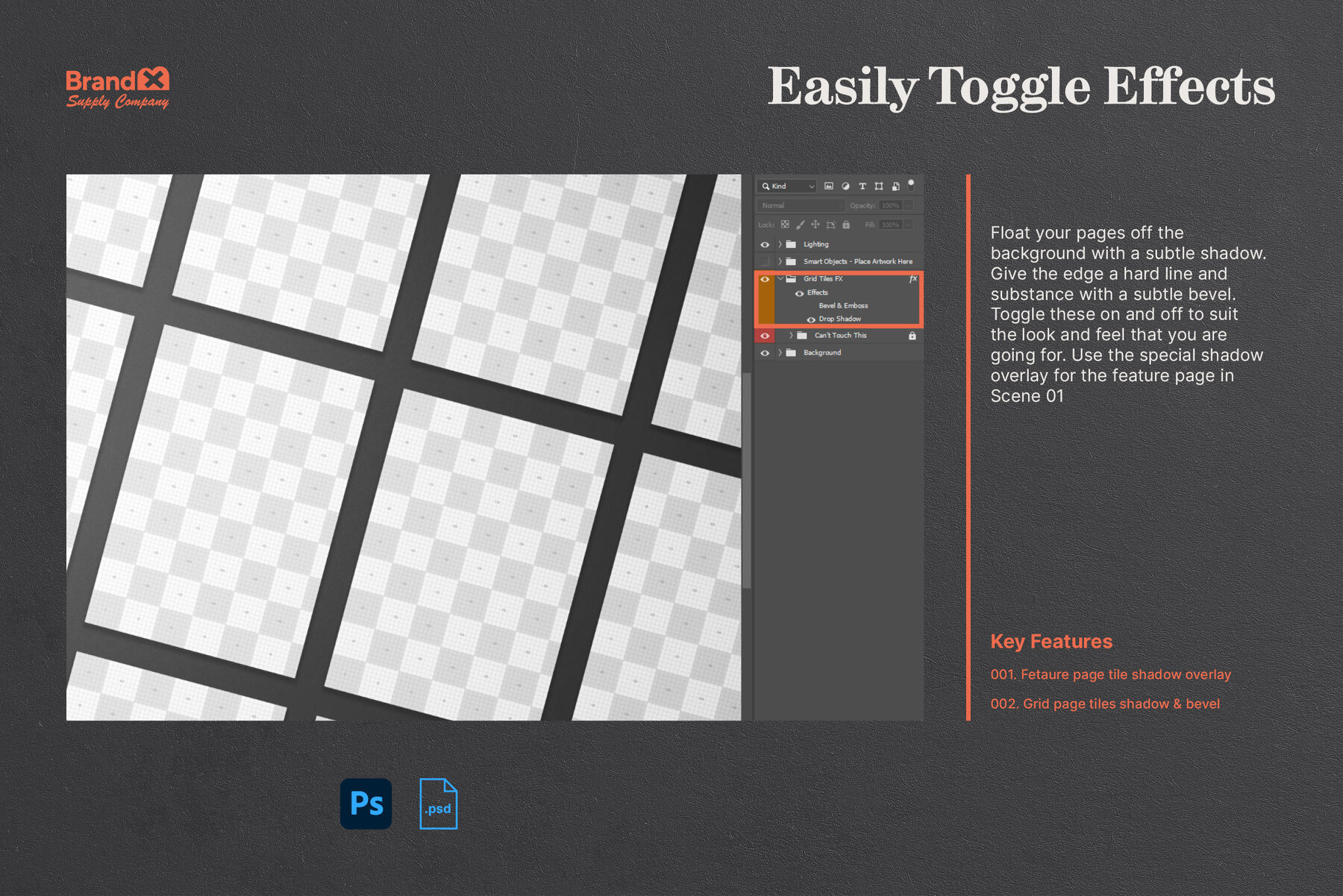Set the Opacity value field
Image resolution: width=1343 pixels, height=896 pixels.
coord(892,205)
